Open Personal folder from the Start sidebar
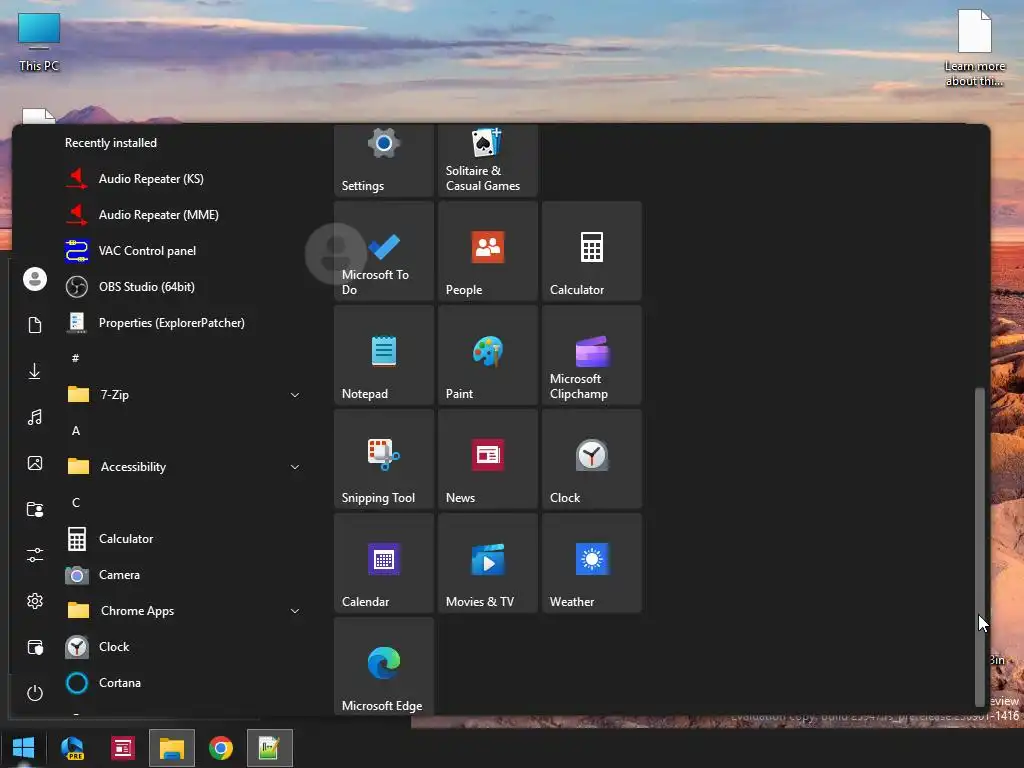 click(x=35, y=509)
